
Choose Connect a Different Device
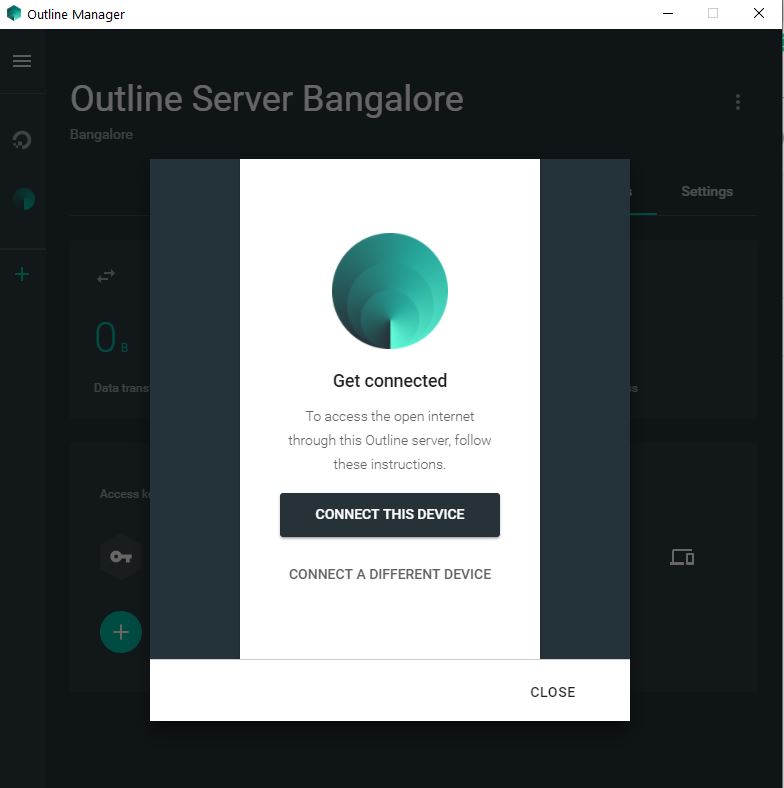(x=389, y=574)
